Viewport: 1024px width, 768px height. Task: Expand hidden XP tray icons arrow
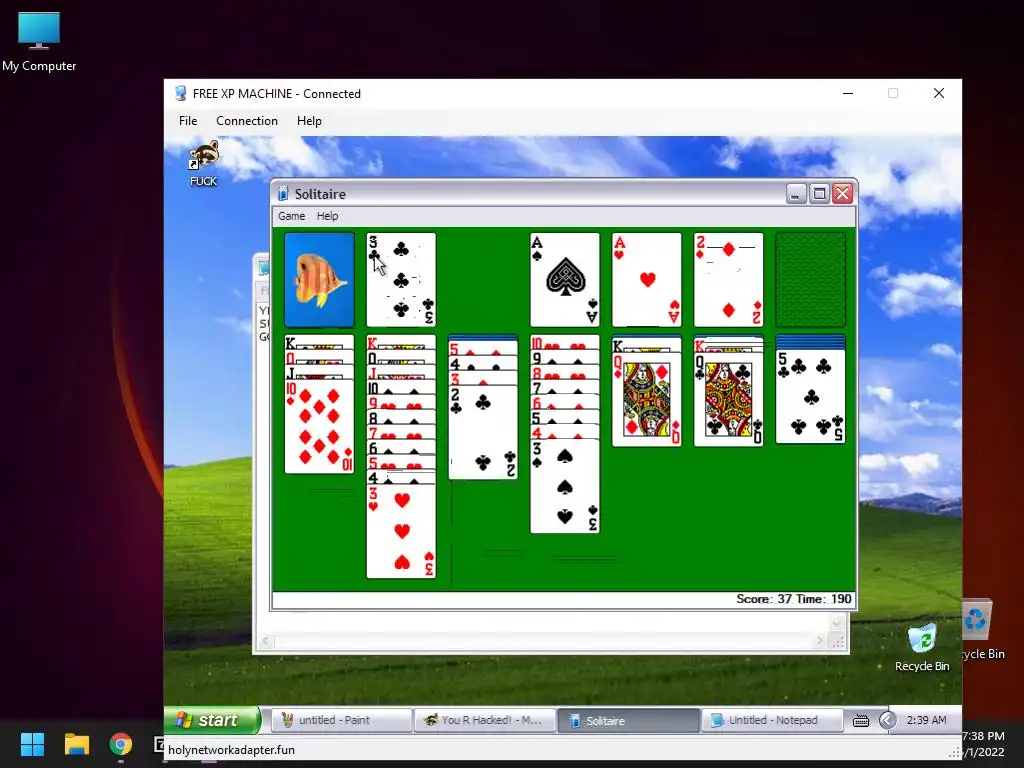tap(887, 720)
